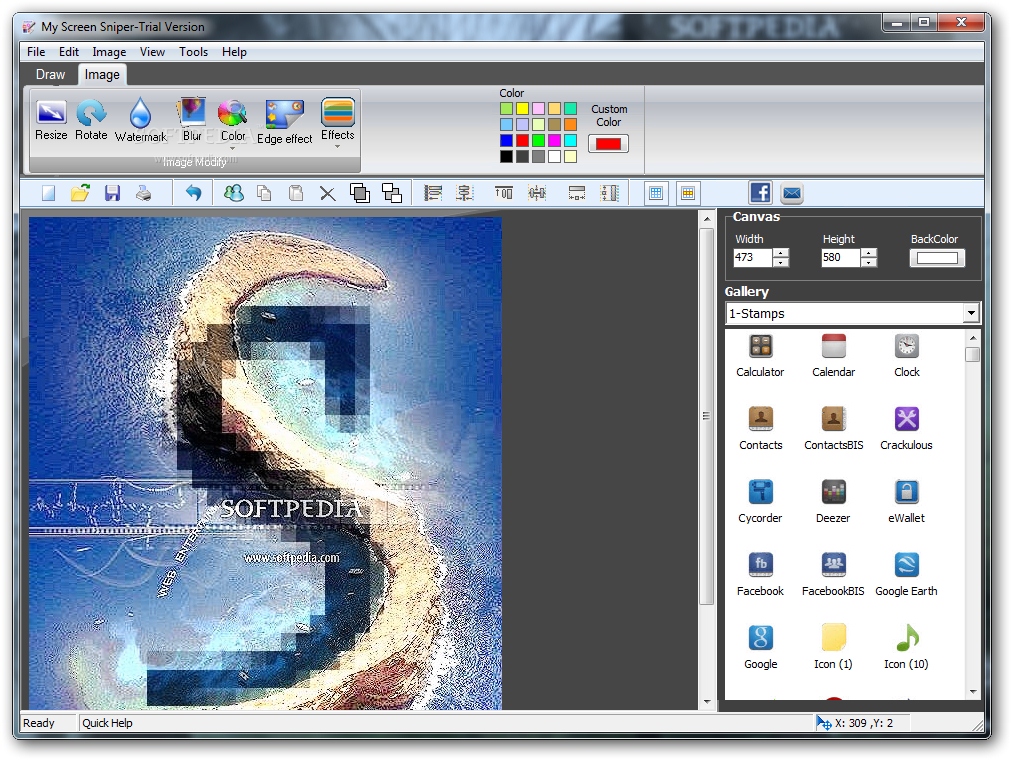The image size is (1012, 760).
Task: Open the View menu
Action: [x=152, y=52]
